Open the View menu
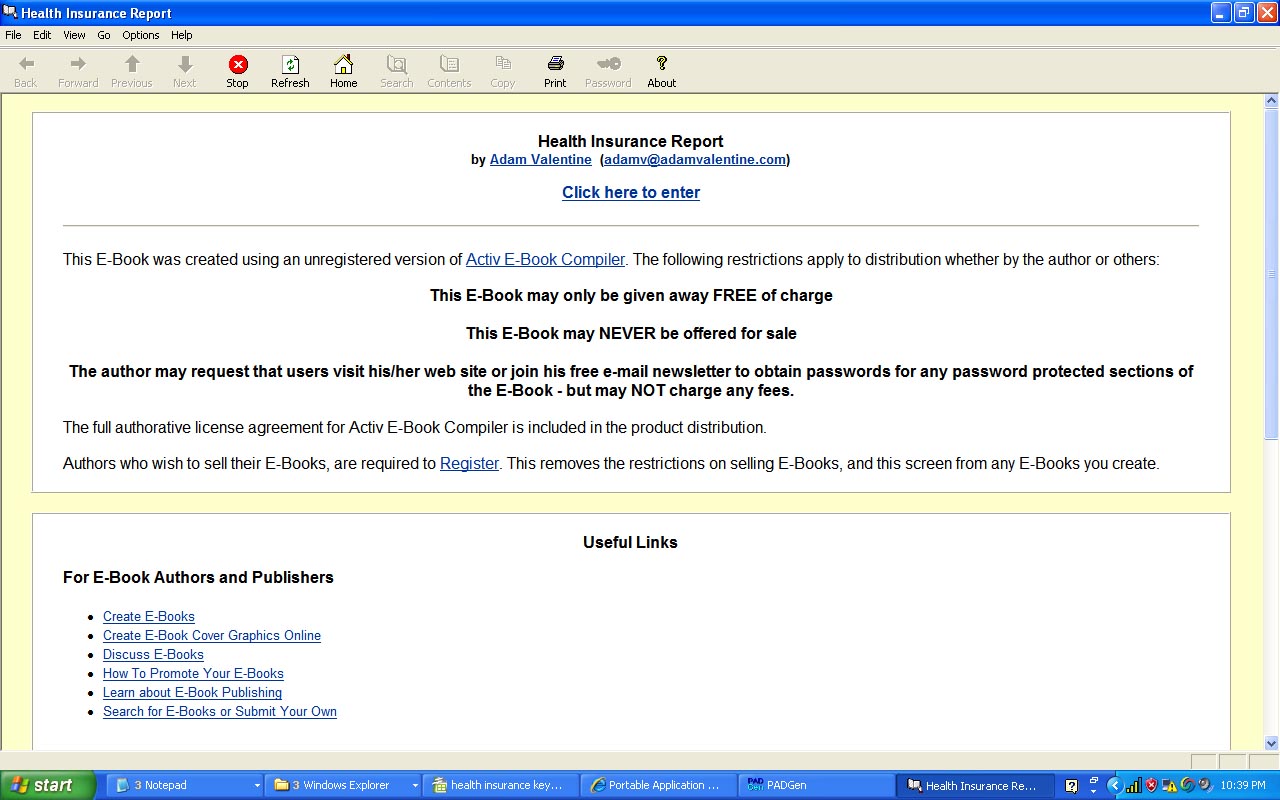Screen dimensions: 1280x800 click(x=74, y=35)
